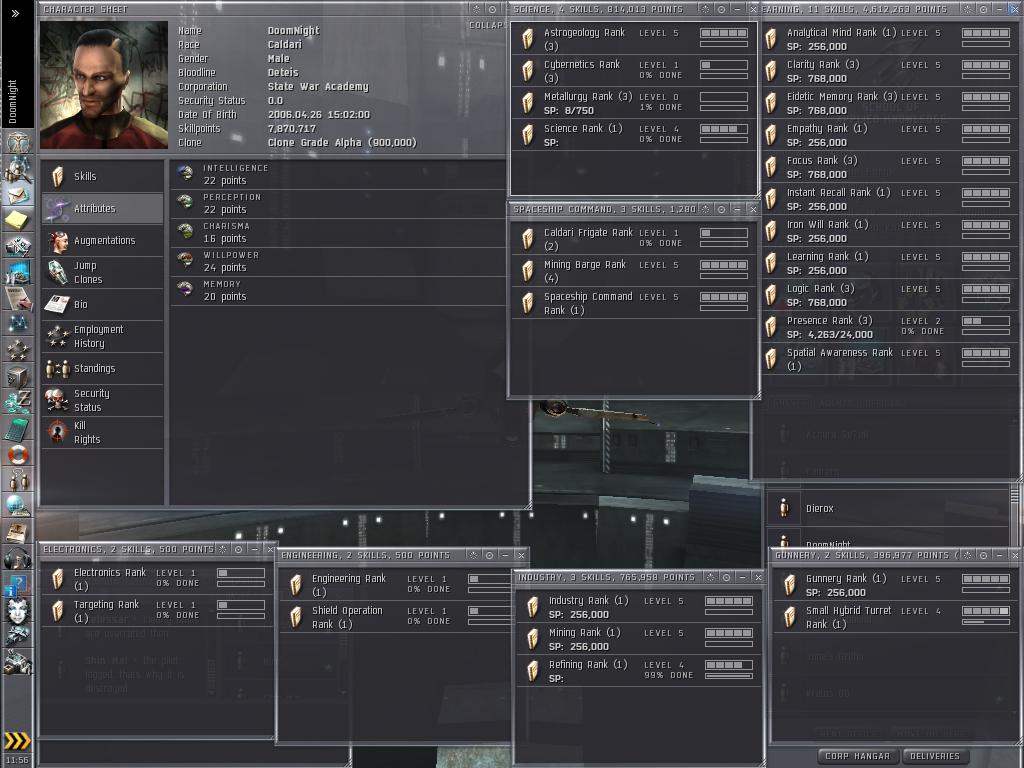Open the Security Status tab
The image size is (1024, 768).
tap(103, 400)
